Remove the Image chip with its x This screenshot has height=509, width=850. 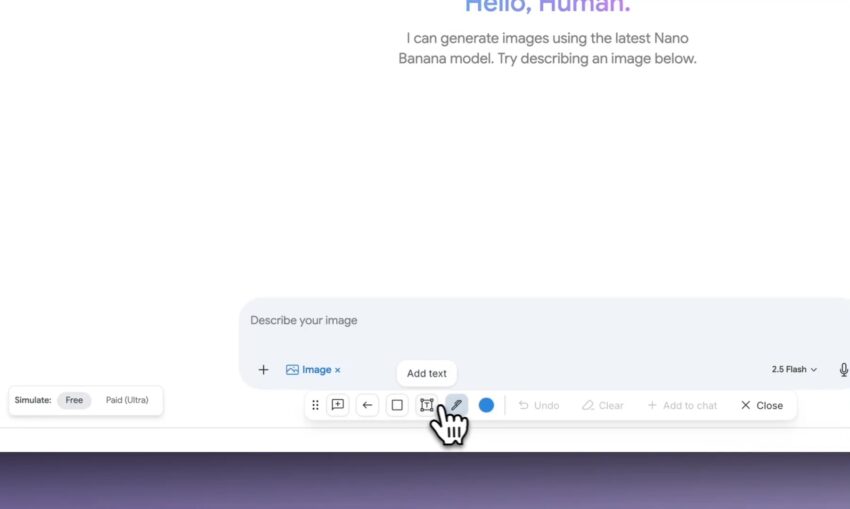(338, 370)
